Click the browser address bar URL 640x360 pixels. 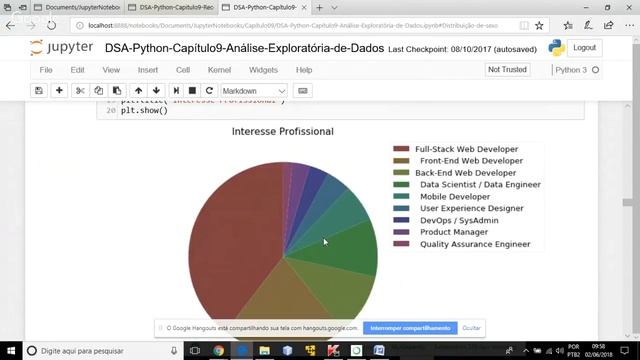[293, 26]
